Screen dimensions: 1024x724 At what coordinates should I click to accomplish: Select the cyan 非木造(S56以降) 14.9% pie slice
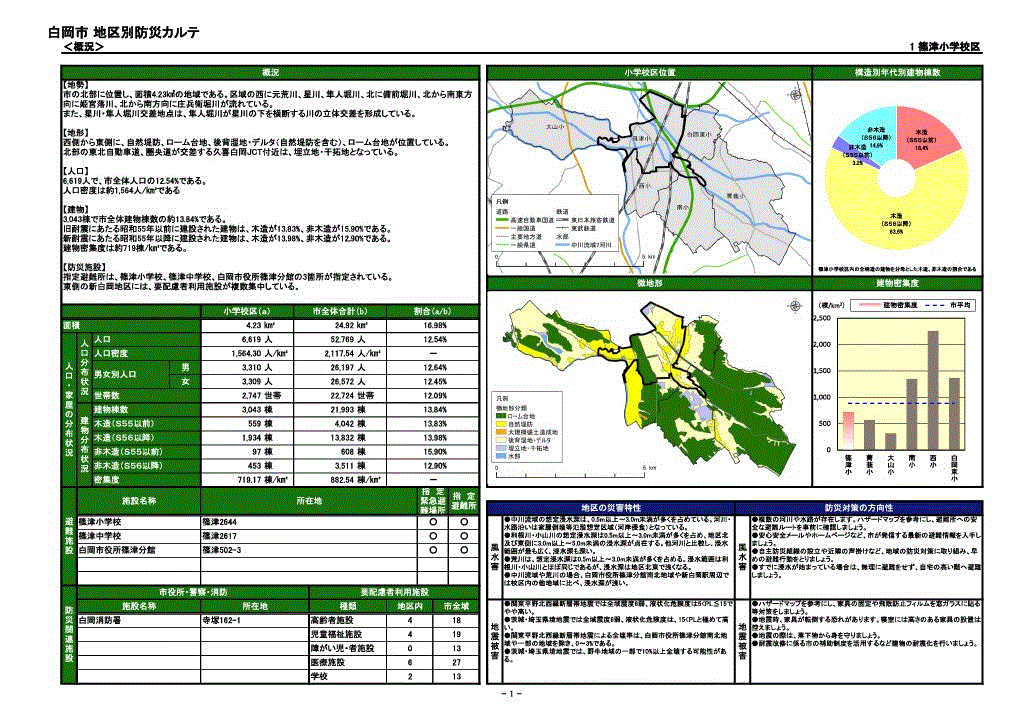(x=872, y=133)
